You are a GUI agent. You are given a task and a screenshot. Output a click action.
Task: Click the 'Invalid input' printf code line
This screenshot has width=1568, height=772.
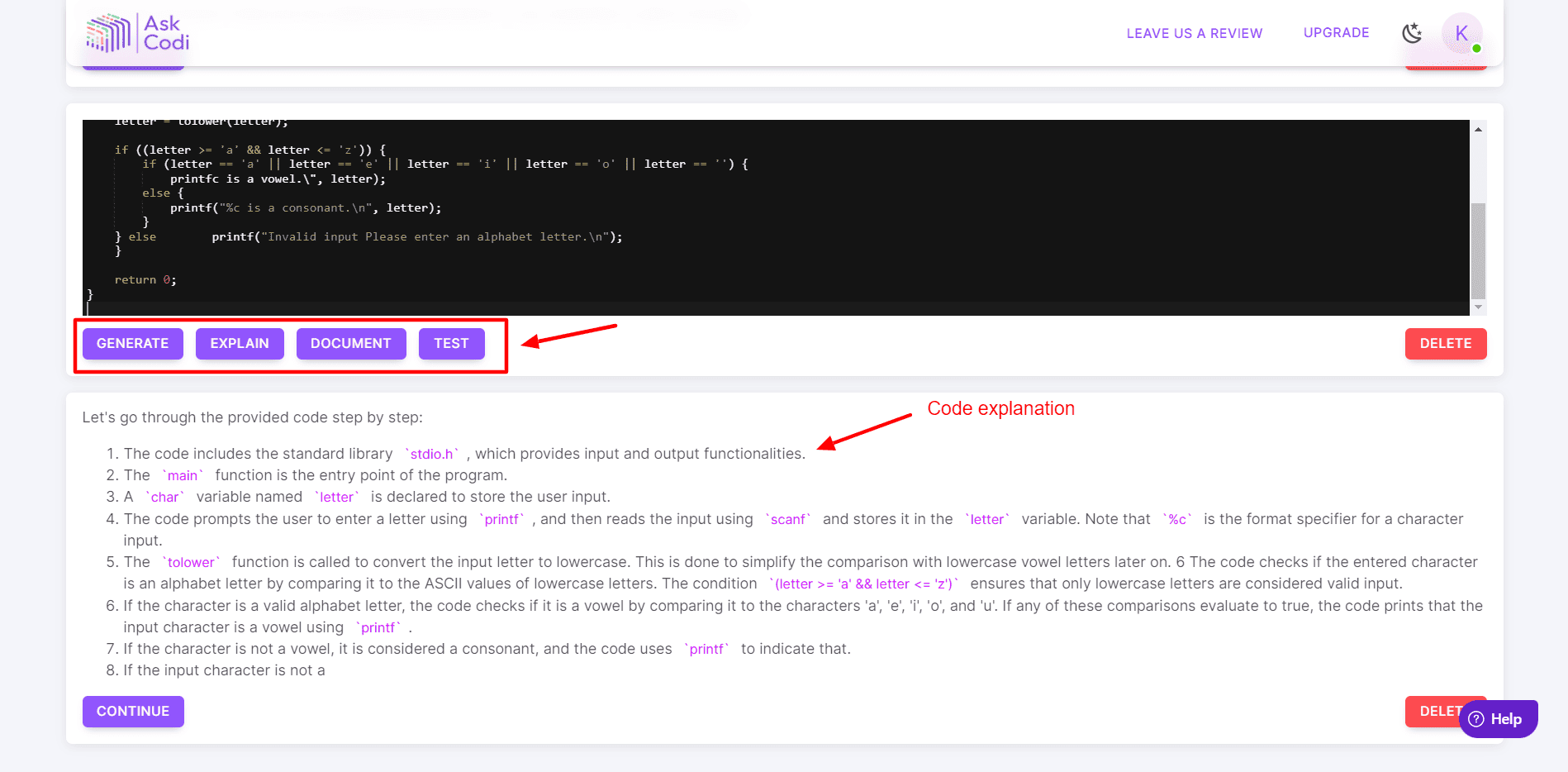coord(417,237)
